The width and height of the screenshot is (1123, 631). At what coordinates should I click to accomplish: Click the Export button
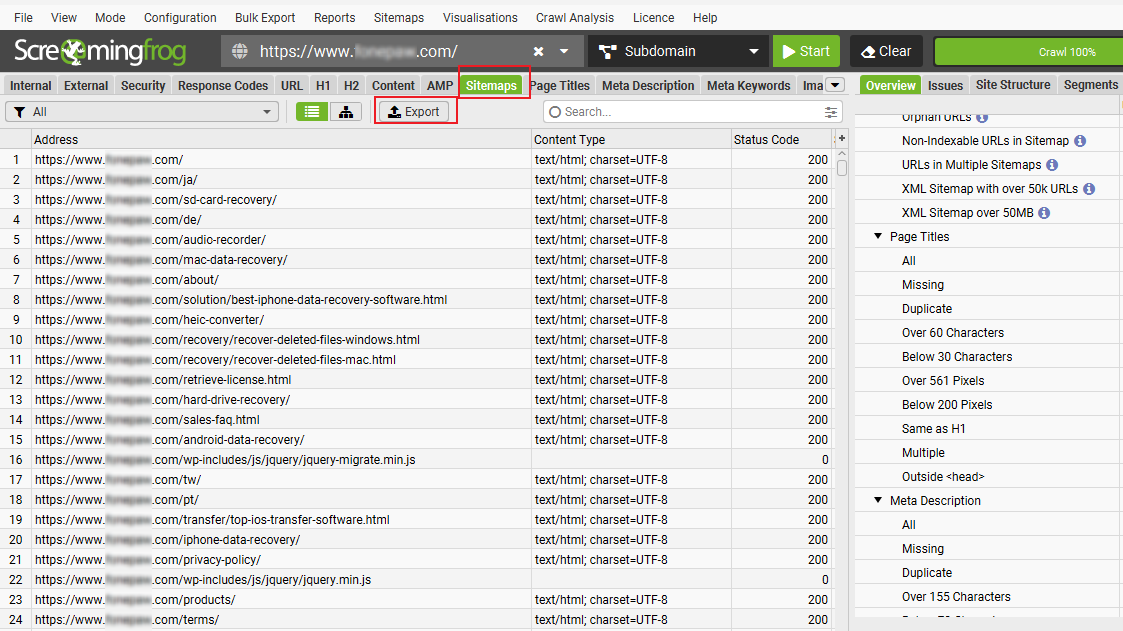point(414,112)
